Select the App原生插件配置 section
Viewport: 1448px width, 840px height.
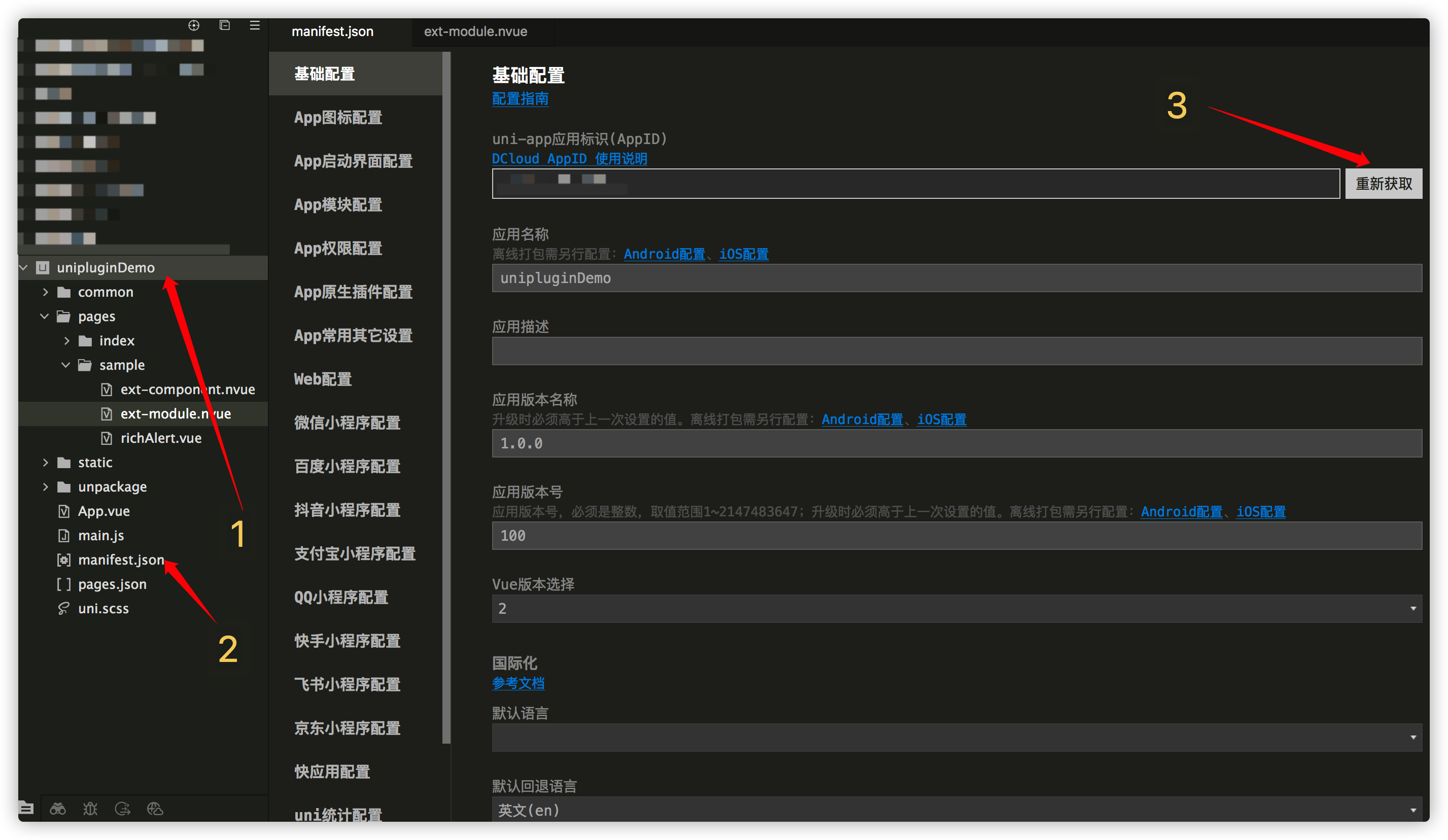pyautogui.click(x=356, y=292)
